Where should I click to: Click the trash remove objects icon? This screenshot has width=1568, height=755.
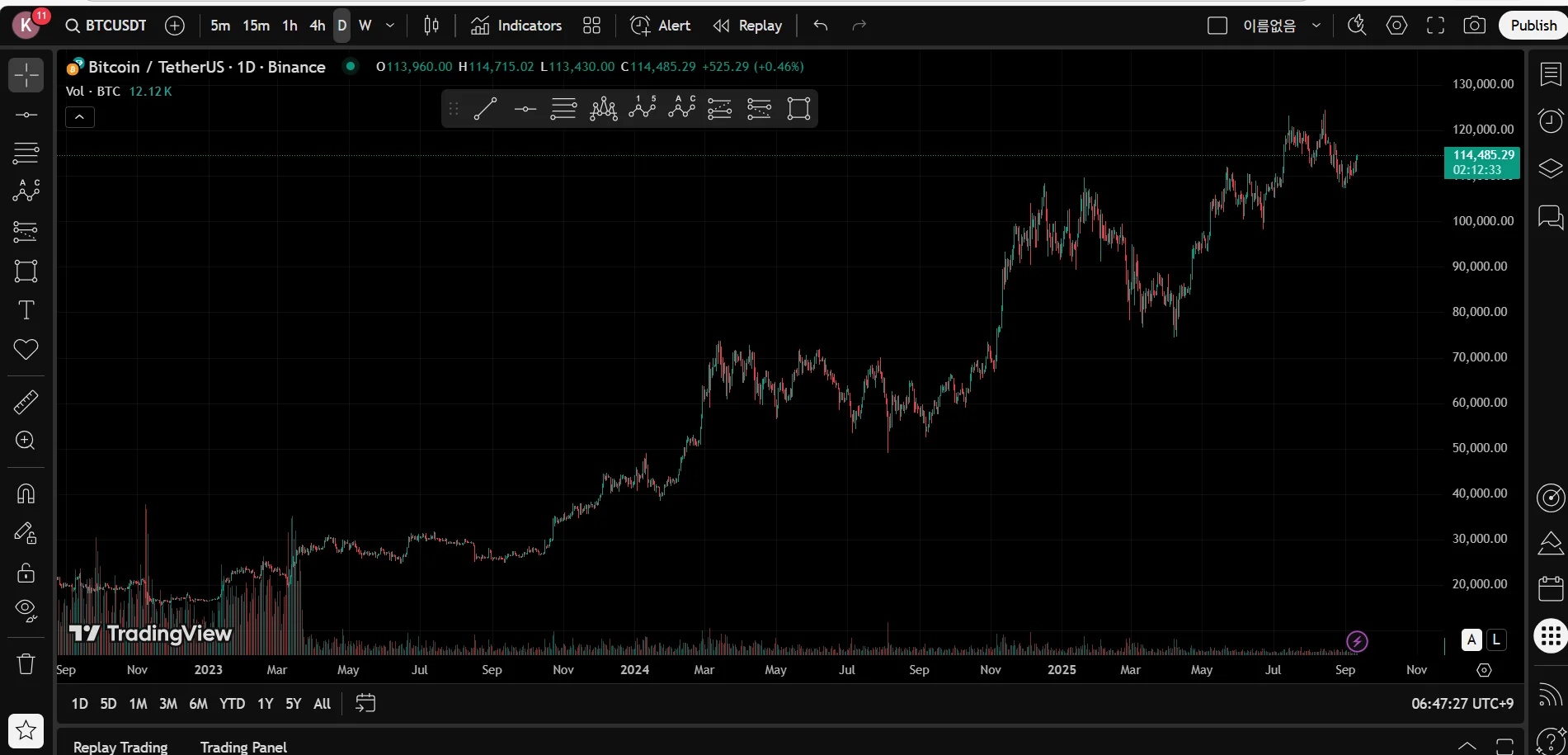pyautogui.click(x=26, y=663)
